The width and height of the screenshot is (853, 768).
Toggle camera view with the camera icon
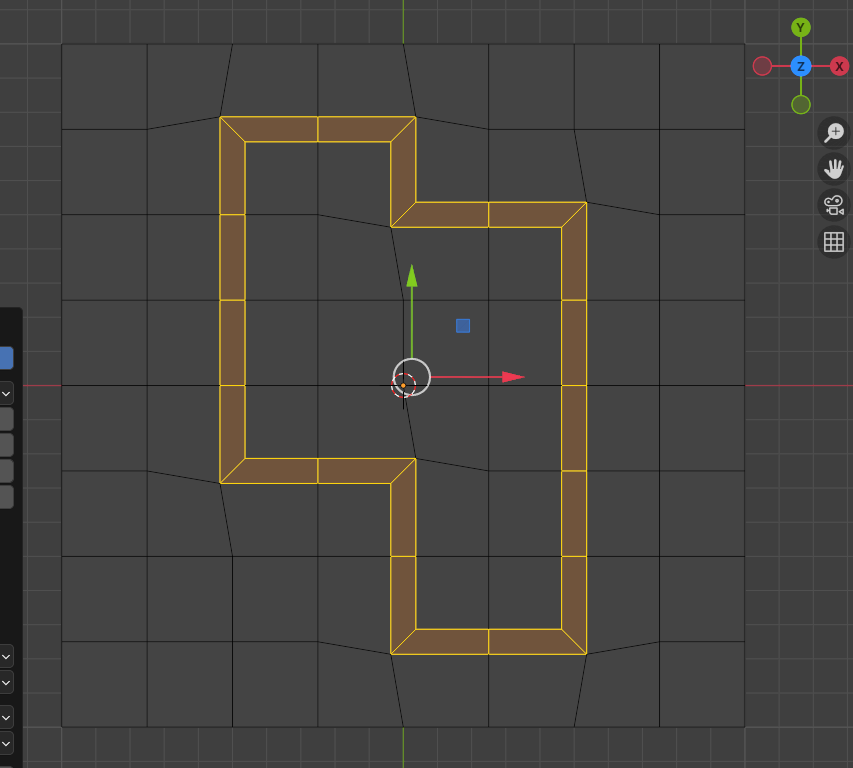pyautogui.click(x=833, y=206)
